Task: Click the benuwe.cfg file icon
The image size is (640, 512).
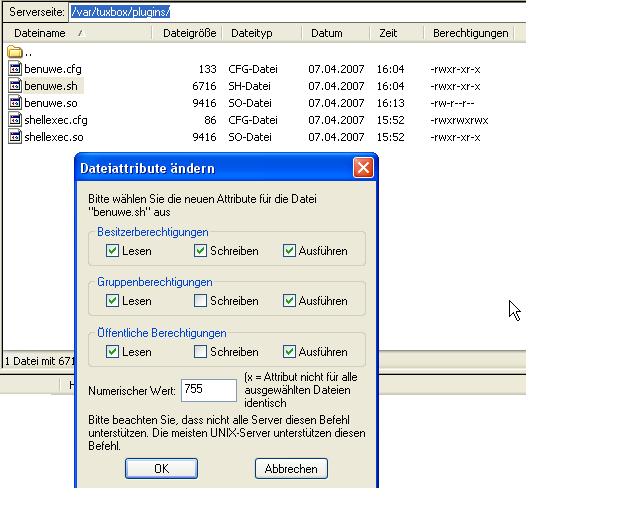Action: pos(15,69)
